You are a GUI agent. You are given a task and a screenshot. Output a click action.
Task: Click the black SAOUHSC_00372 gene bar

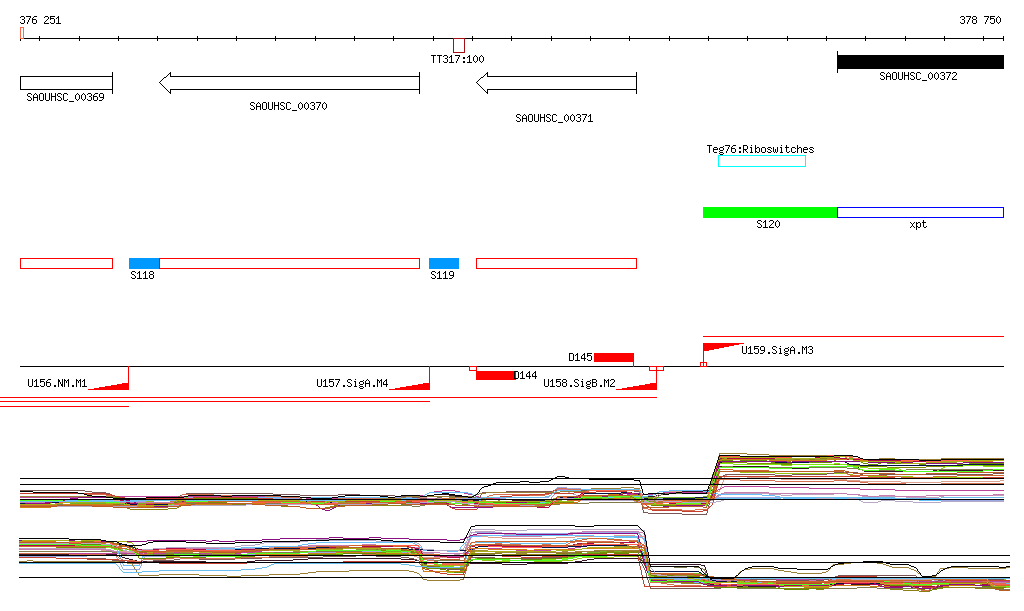(920, 62)
